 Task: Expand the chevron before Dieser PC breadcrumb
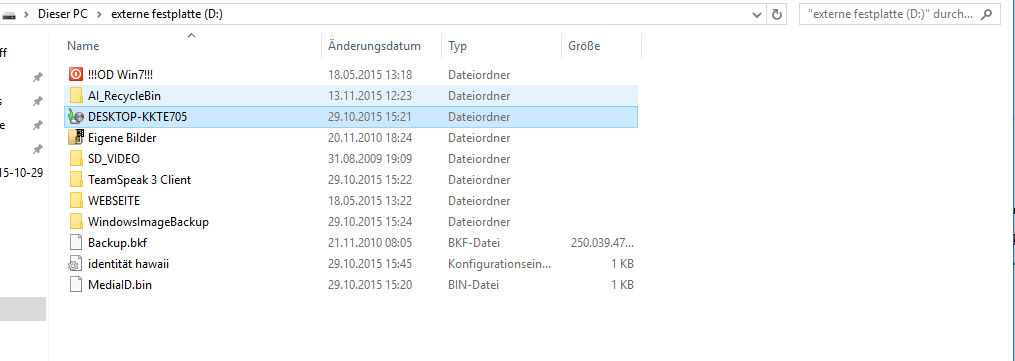tap(26, 14)
